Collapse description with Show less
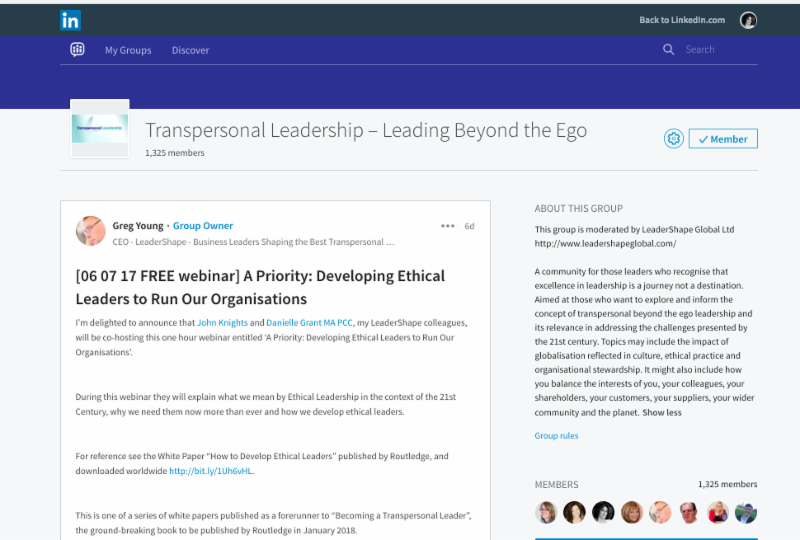800x540 pixels. tap(662, 412)
